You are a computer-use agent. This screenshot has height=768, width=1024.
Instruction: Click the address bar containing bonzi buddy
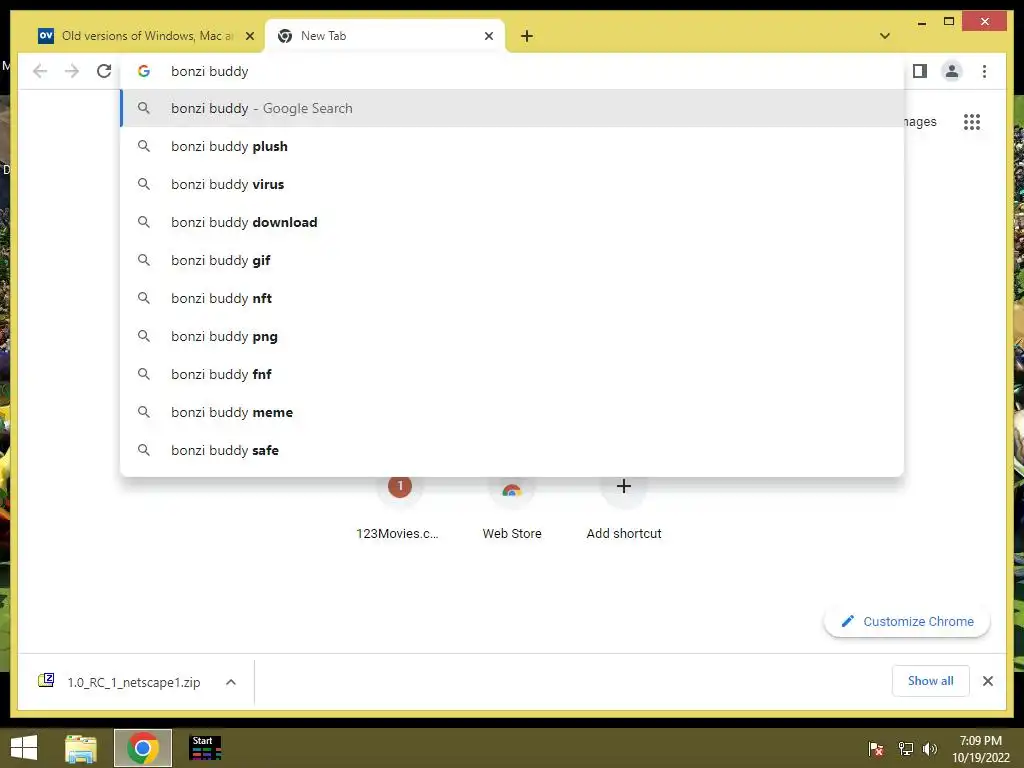(512, 71)
